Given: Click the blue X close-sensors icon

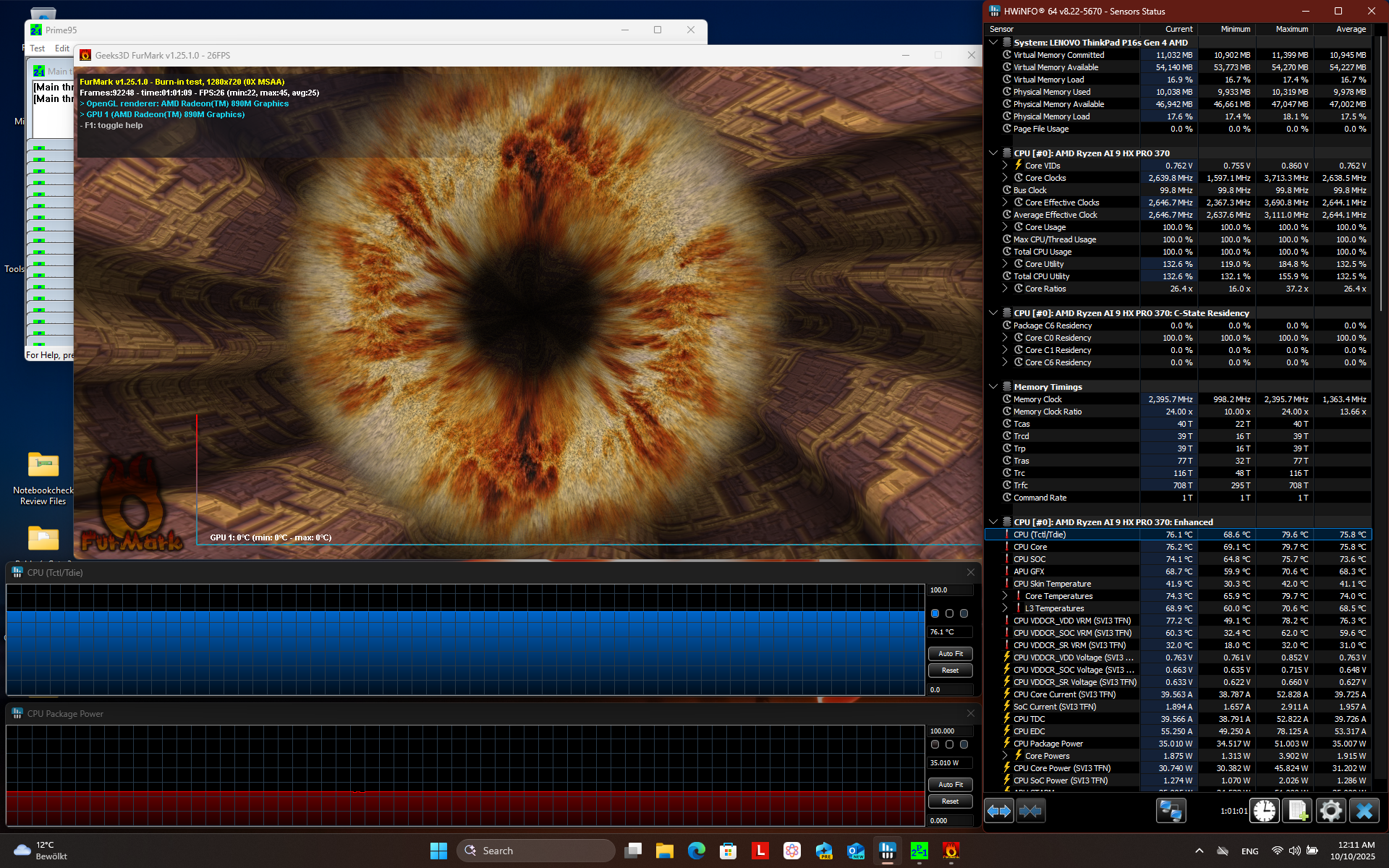Looking at the screenshot, I should (1364, 811).
